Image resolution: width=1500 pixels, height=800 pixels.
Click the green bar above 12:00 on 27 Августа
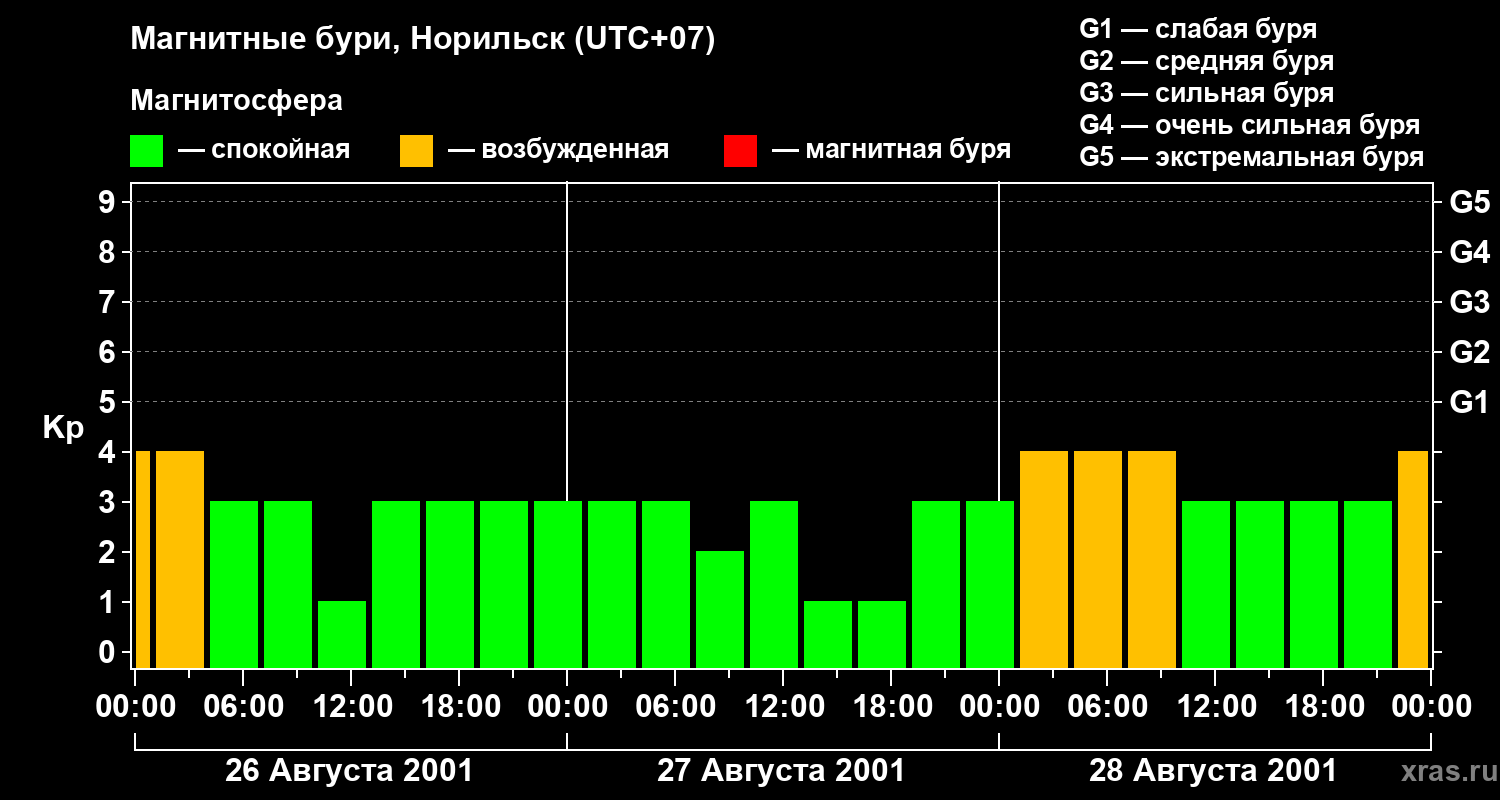(x=774, y=584)
